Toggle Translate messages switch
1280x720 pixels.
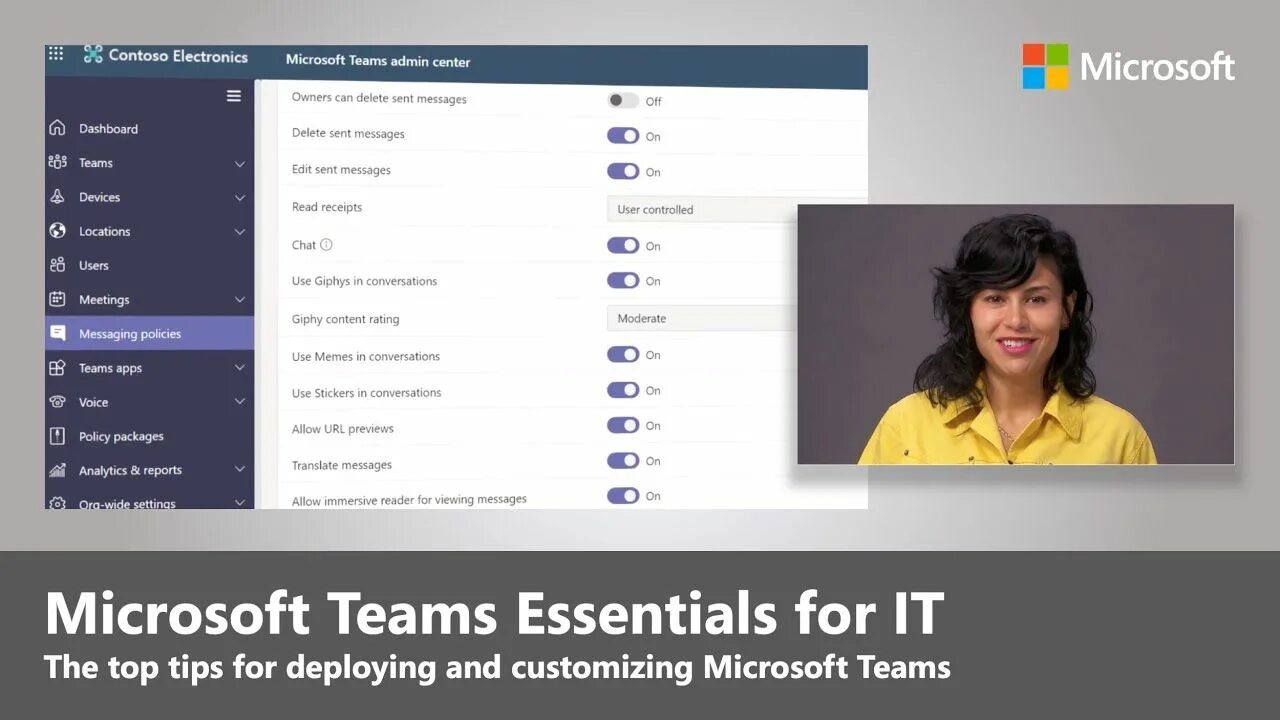coord(623,460)
